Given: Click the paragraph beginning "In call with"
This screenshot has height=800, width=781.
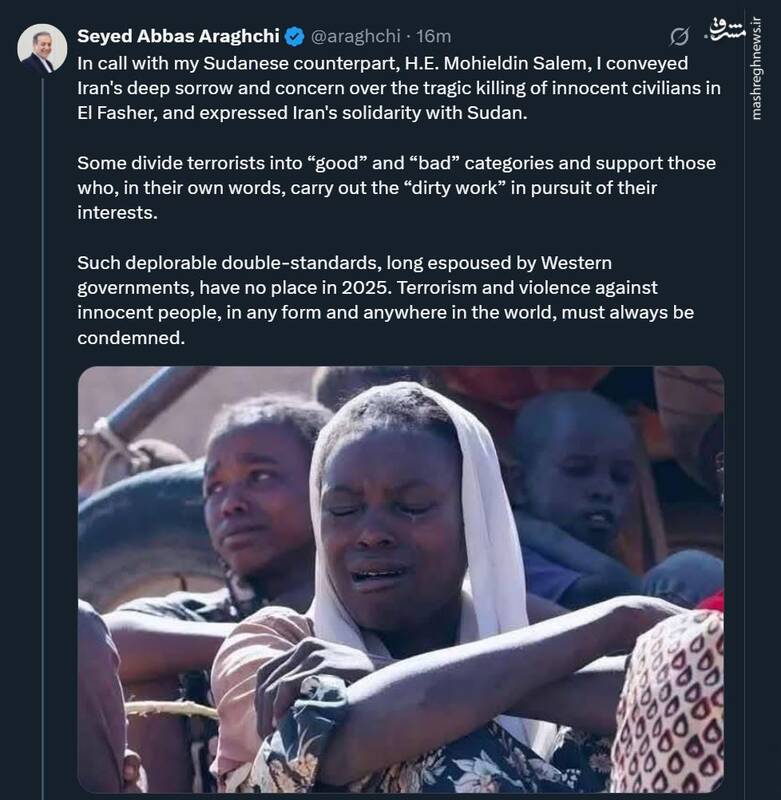Looking at the screenshot, I should (x=398, y=88).
